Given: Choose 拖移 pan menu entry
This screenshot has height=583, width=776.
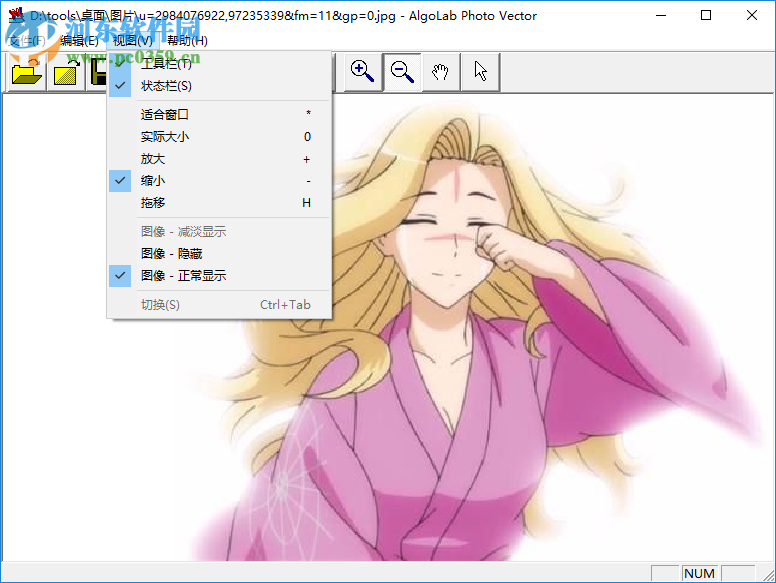Looking at the screenshot, I should click(219, 202).
